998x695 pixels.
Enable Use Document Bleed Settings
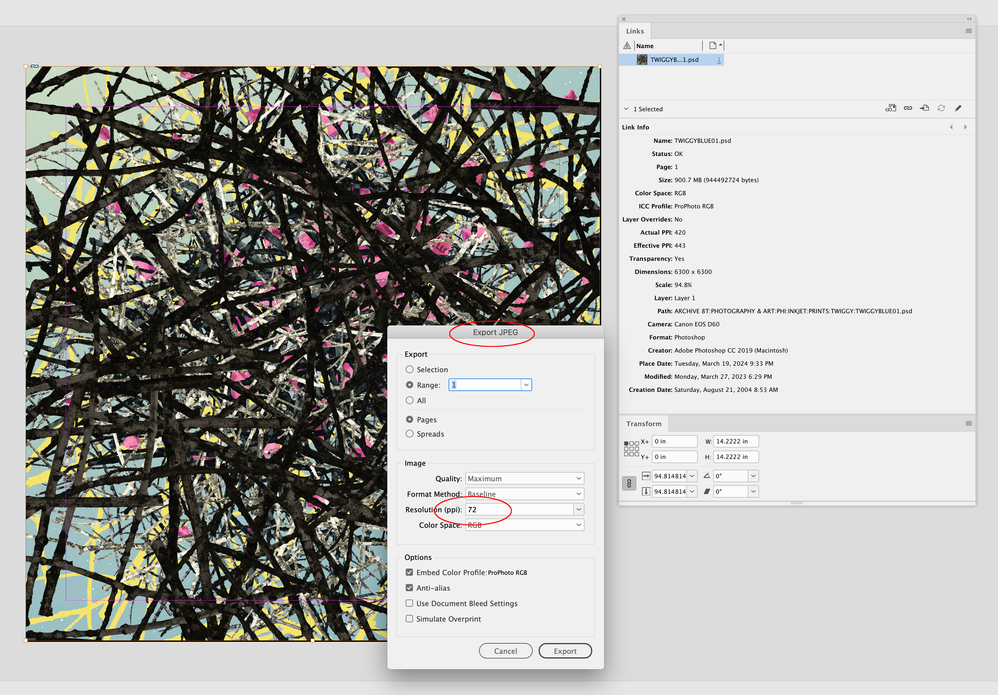pyautogui.click(x=409, y=603)
